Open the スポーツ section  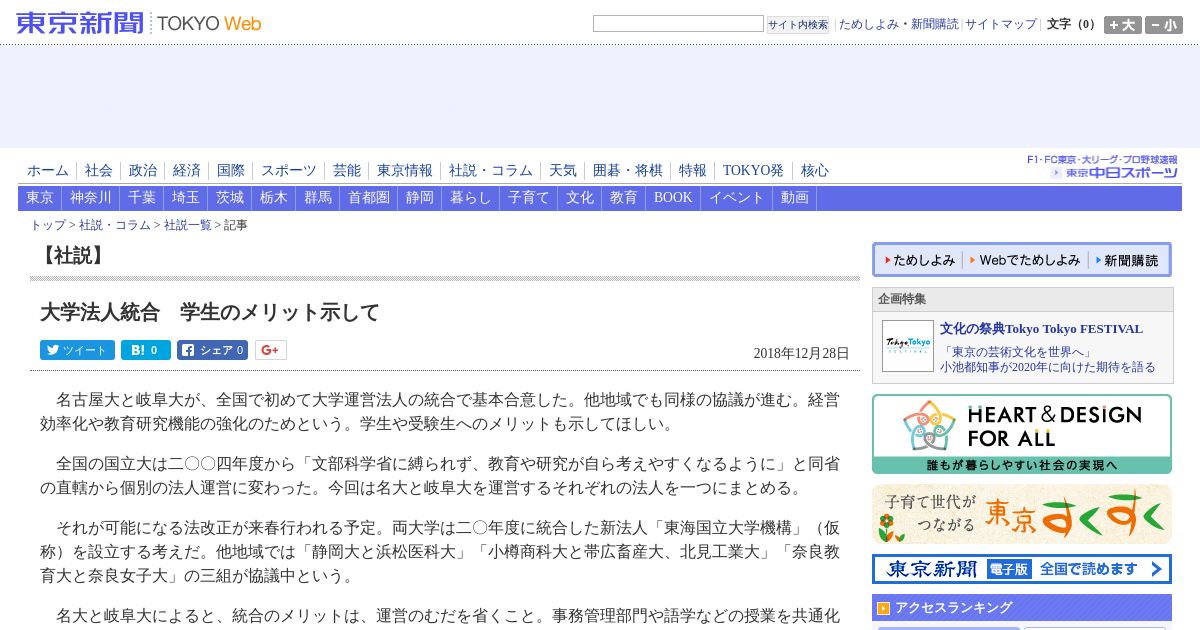point(289,170)
